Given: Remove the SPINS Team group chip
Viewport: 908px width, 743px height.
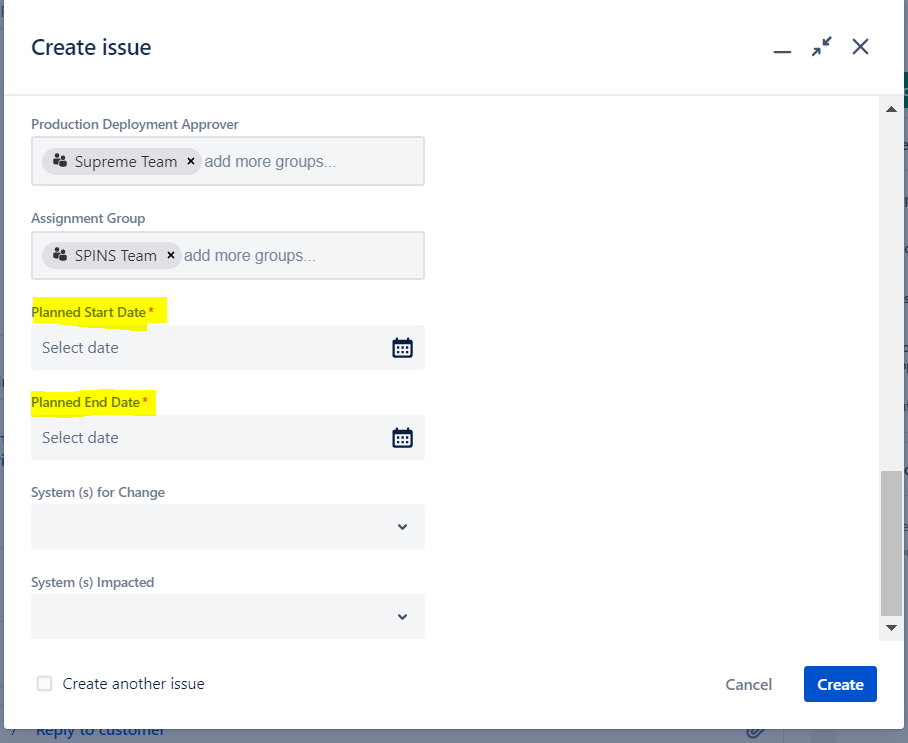Looking at the screenshot, I should click(x=170, y=255).
